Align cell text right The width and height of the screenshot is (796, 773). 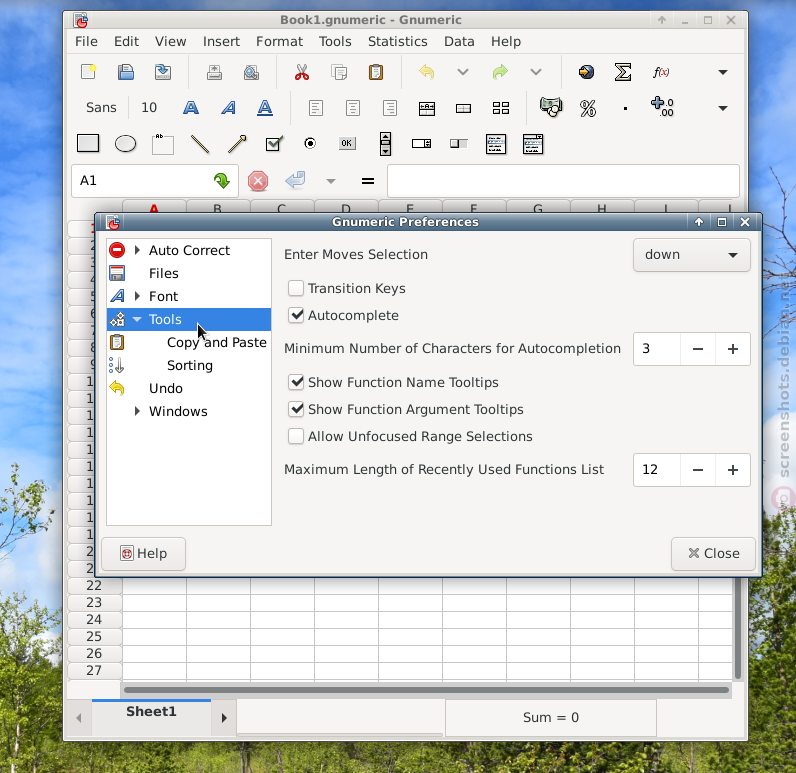[x=390, y=108]
